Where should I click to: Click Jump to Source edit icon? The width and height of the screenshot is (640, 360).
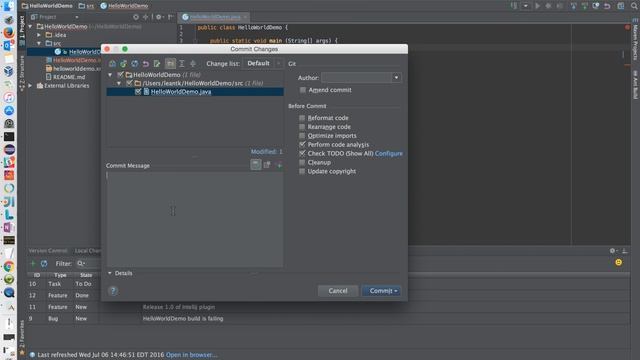pos(157,64)
